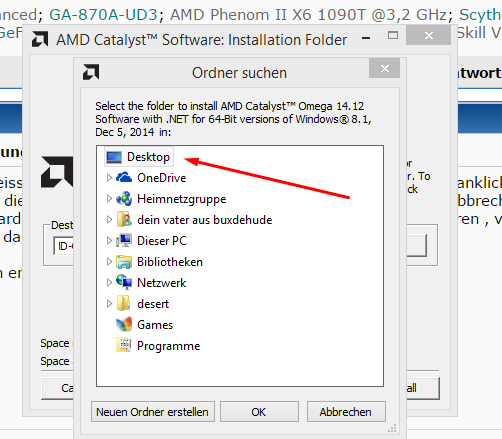
Task: Click the user folder icon beside dein vater aus buxdehude
Action: coord(124,219)
